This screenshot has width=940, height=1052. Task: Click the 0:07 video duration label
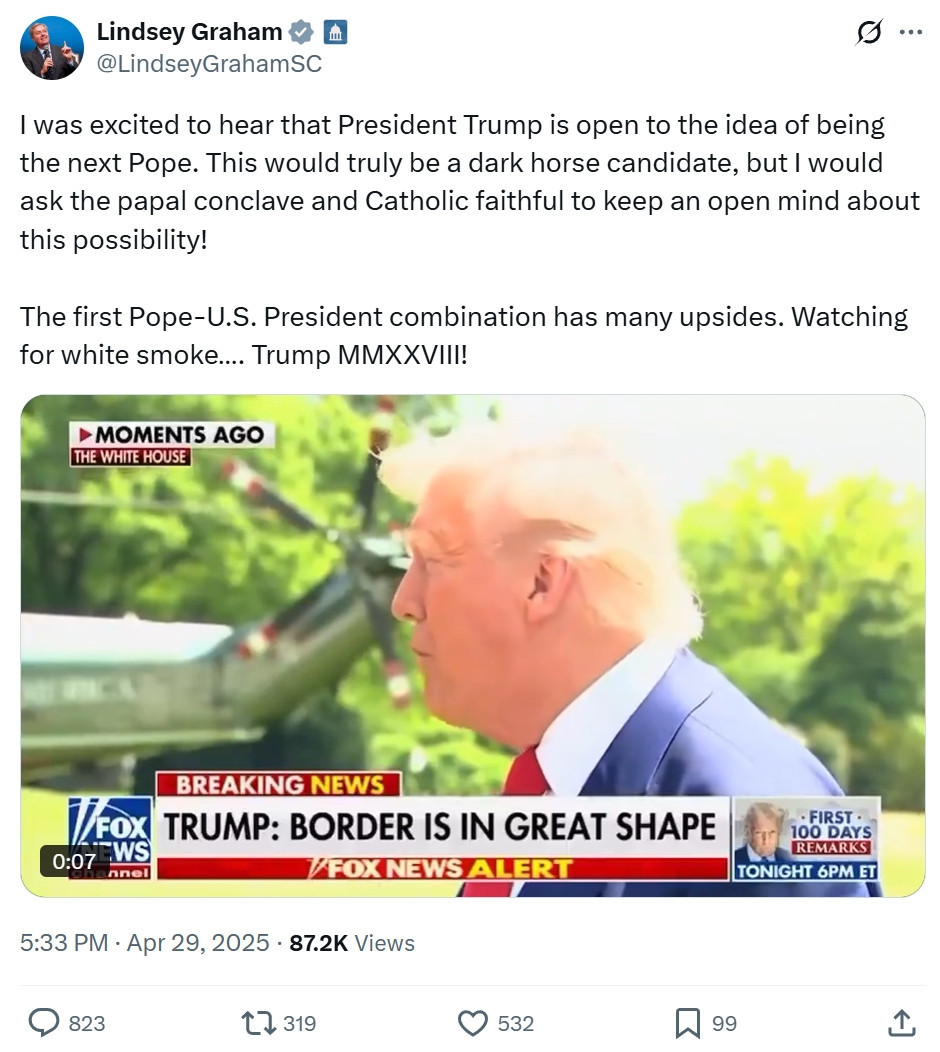point(74,861)
